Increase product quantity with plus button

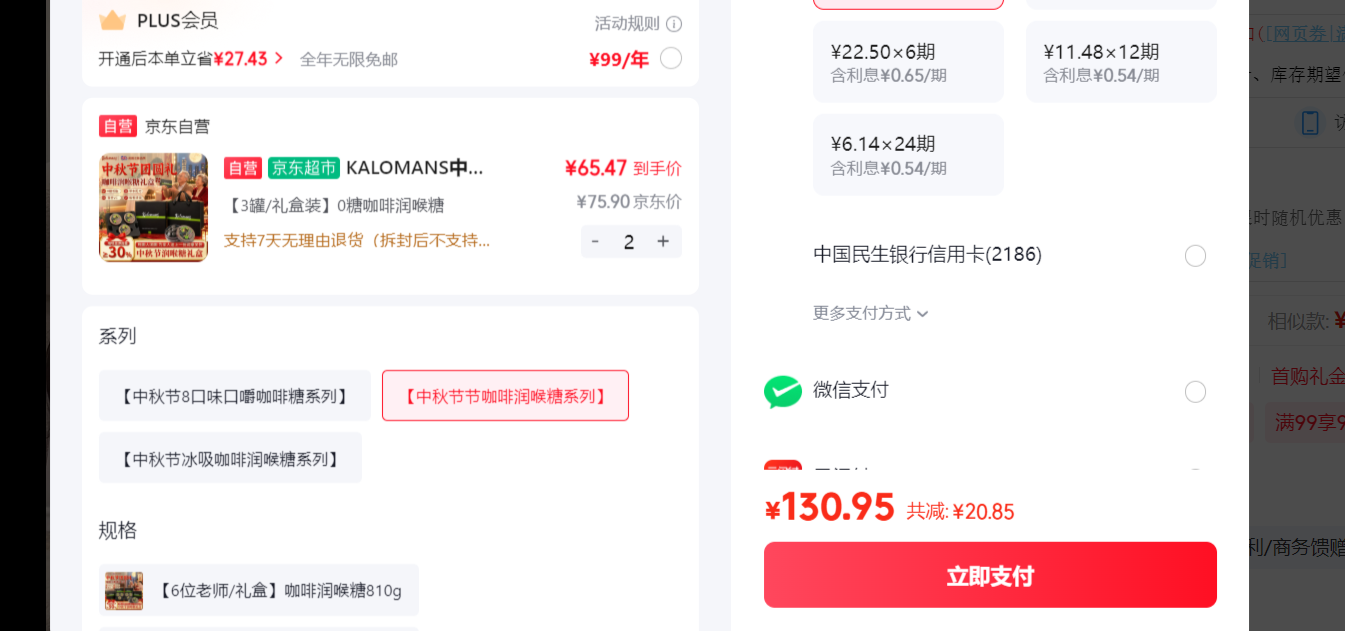(663, 242)
